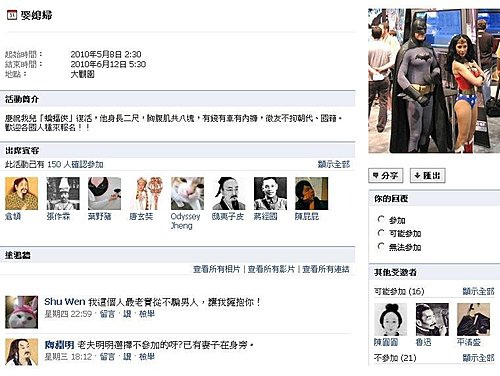Image resolution: width=500 pixels, height=376 pixels.
Task: Open 蔣經國 guest profile picture
Action: [x=270, y=193]
